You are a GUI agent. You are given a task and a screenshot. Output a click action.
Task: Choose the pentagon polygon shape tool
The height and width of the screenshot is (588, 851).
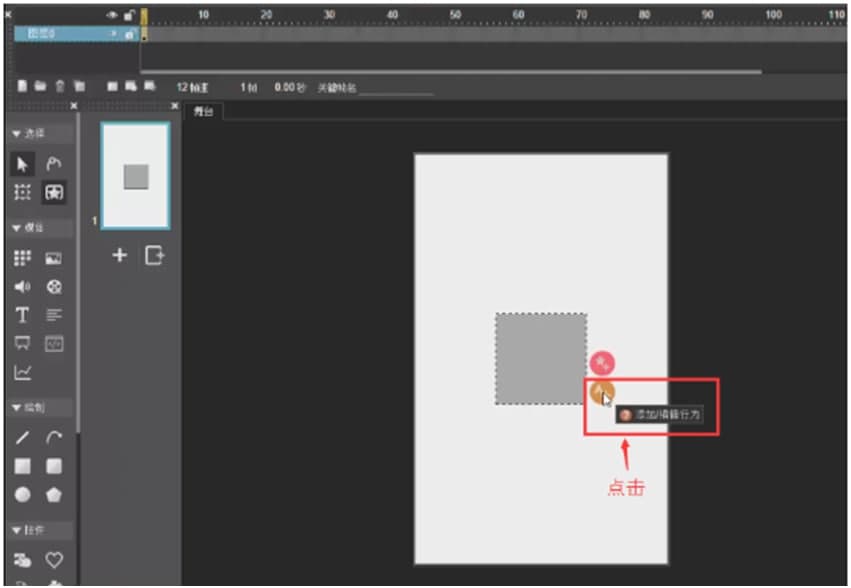click(x=54, y=494)
